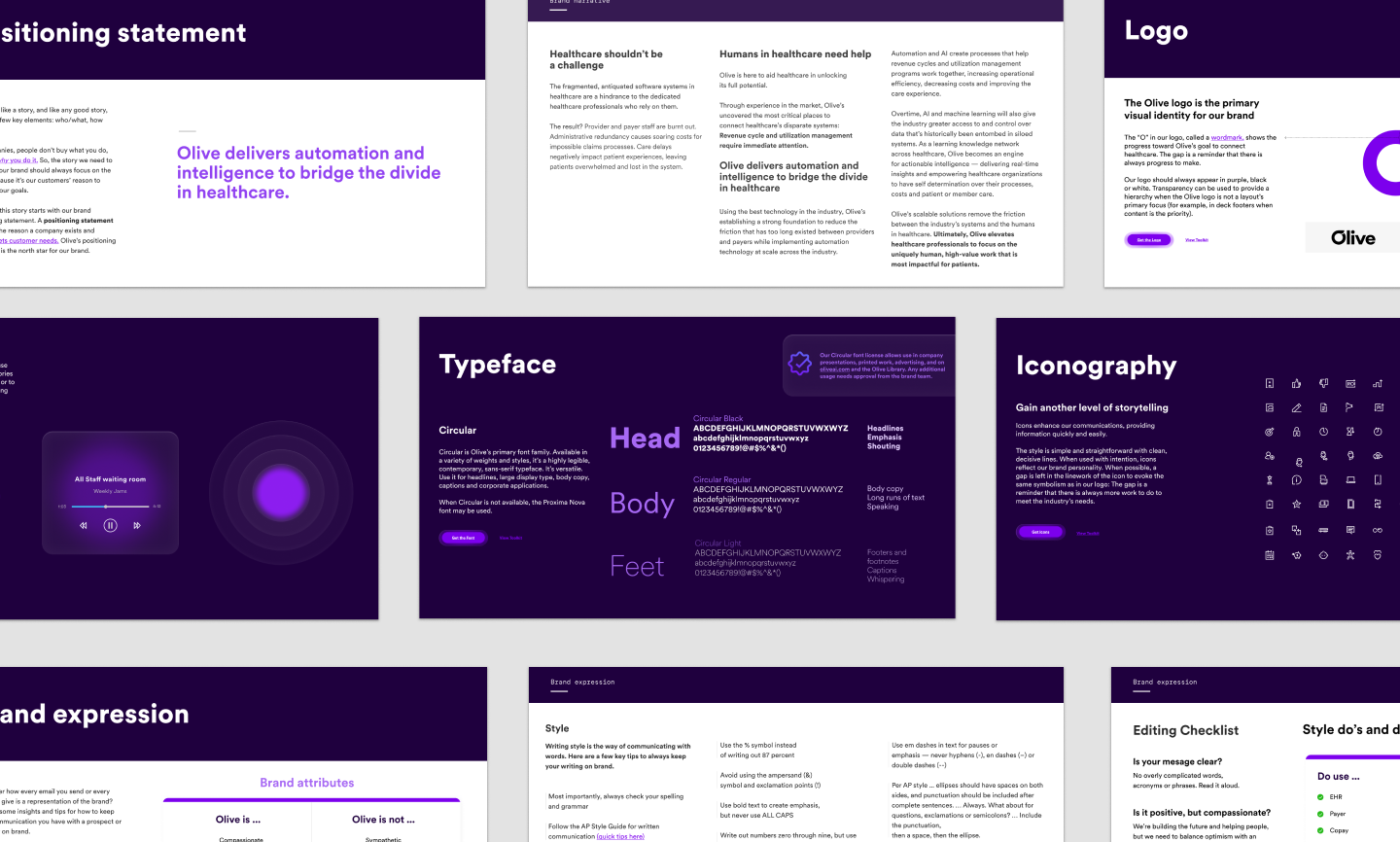
Task: Click the star icon in Iconography grid
Action: pos(1296,505)
